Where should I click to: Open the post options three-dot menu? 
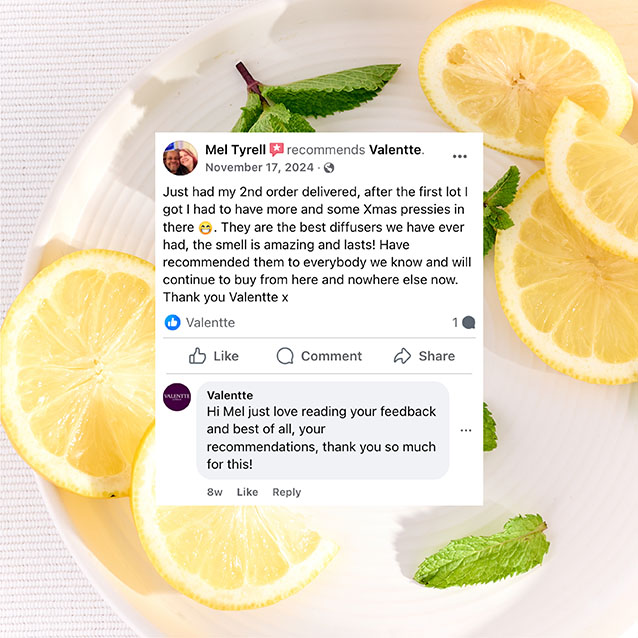coord(460,156)
